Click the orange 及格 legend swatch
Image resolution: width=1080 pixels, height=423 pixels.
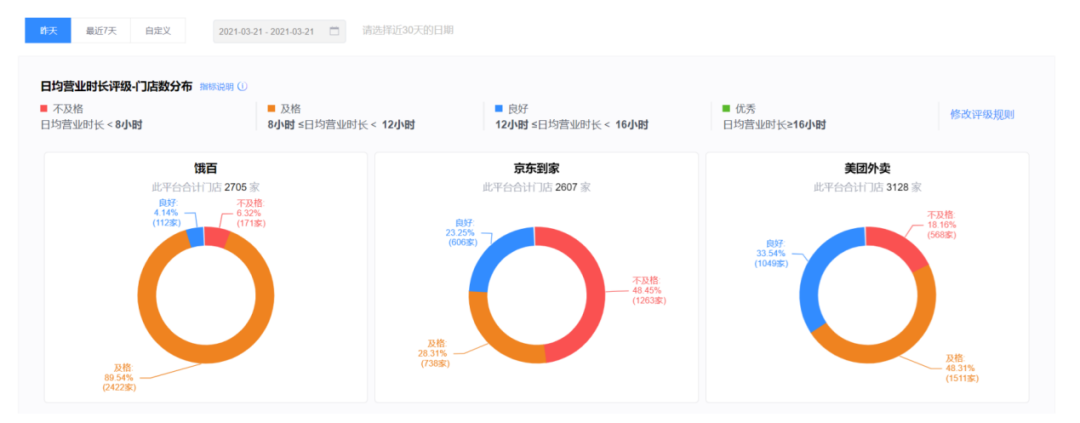271,109
